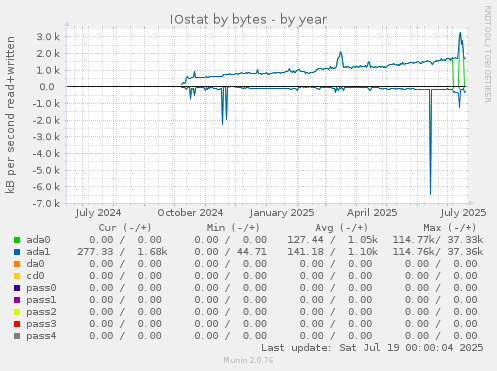Click the 'ada0' legend label
The height and width of the screenshot is (371, 497).
[x=38, y=240]
